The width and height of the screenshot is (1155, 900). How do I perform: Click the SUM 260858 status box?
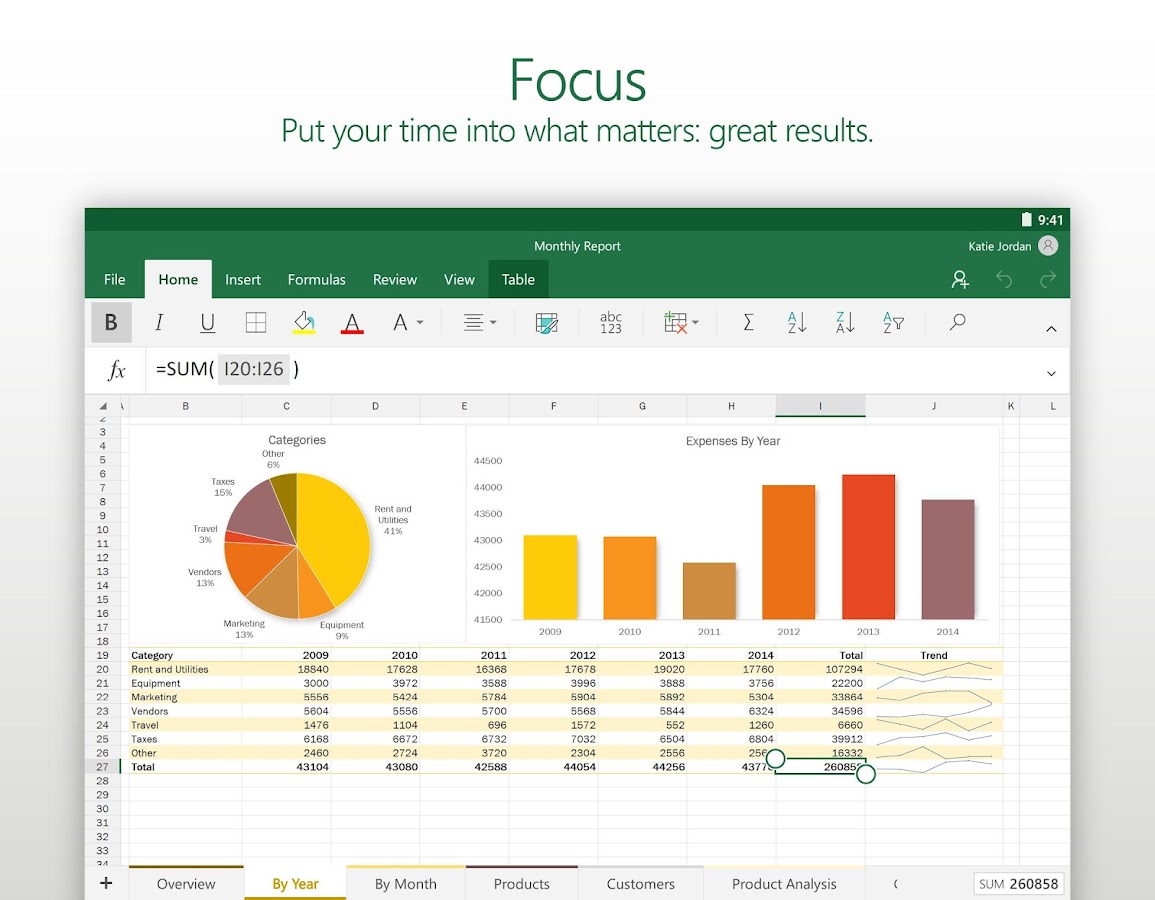pyautogui.click(x=1019, y=884)
